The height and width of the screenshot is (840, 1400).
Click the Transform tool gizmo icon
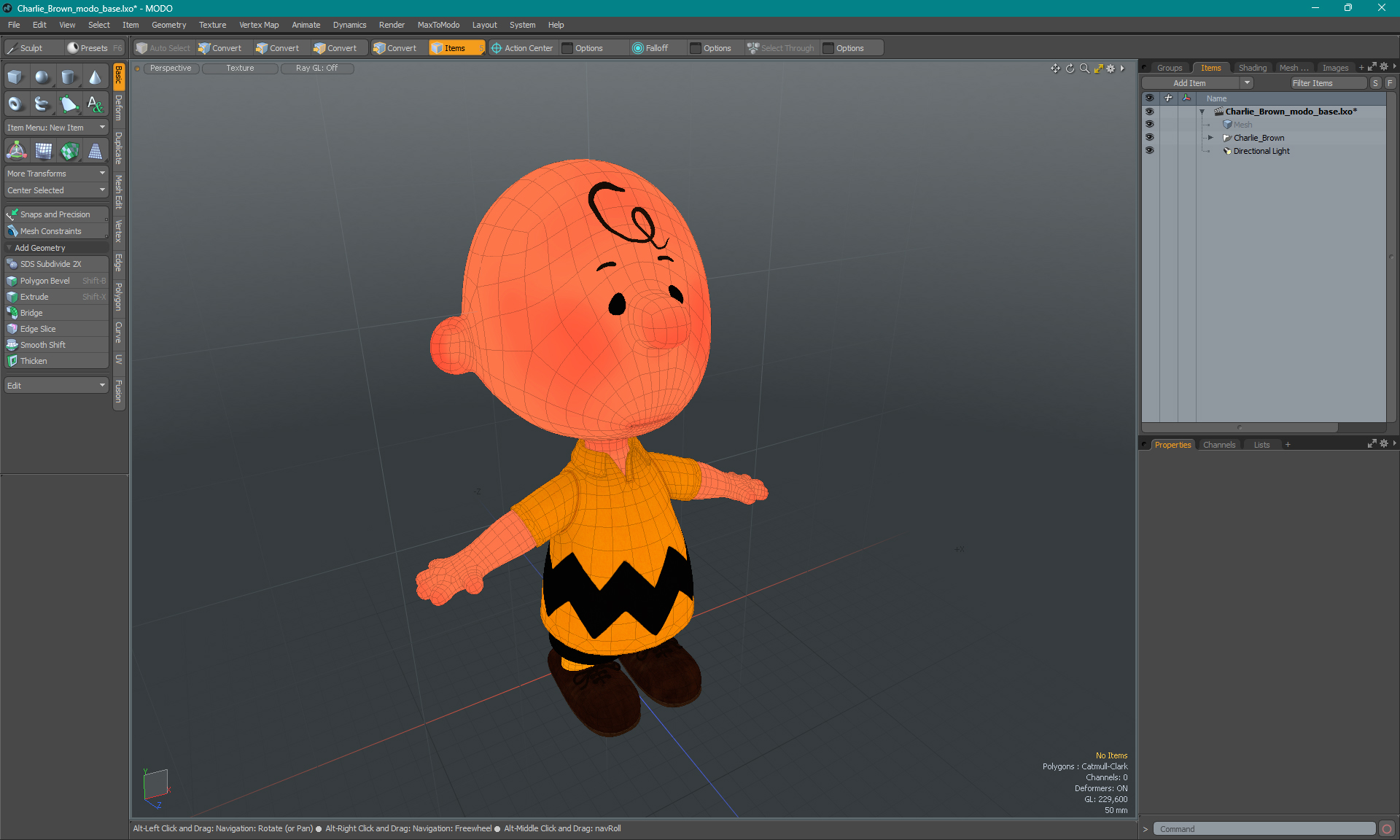(16, 151)
